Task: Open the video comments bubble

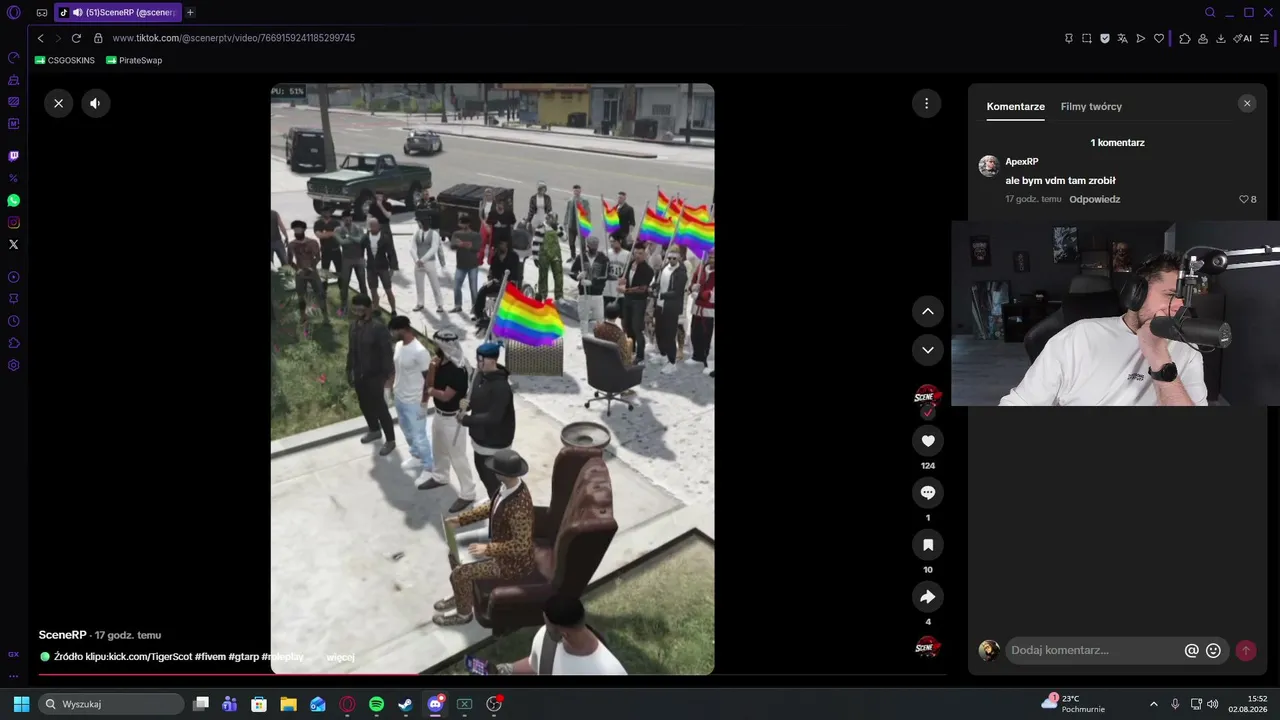Action: (x=927, y=493)
